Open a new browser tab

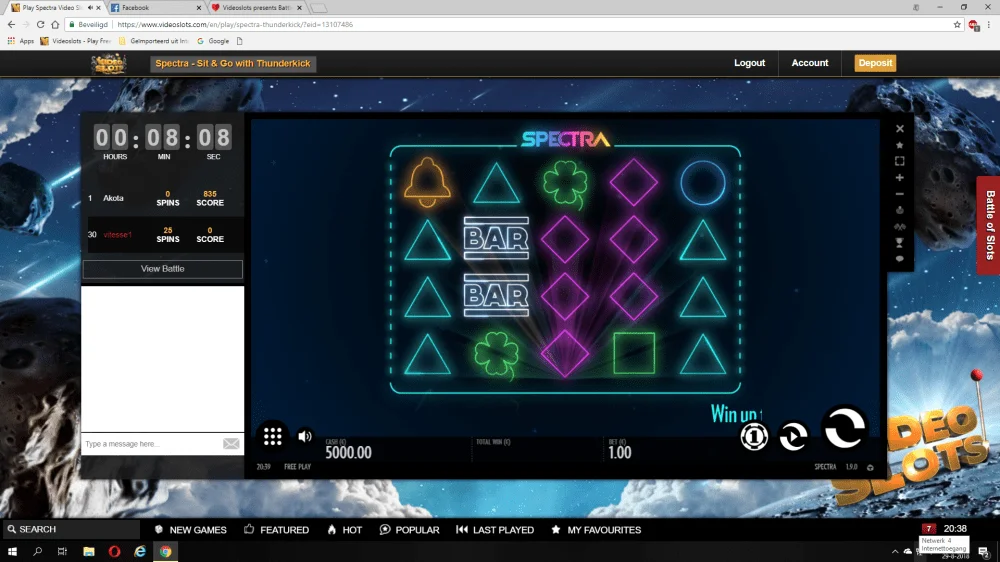pos(319,8)
